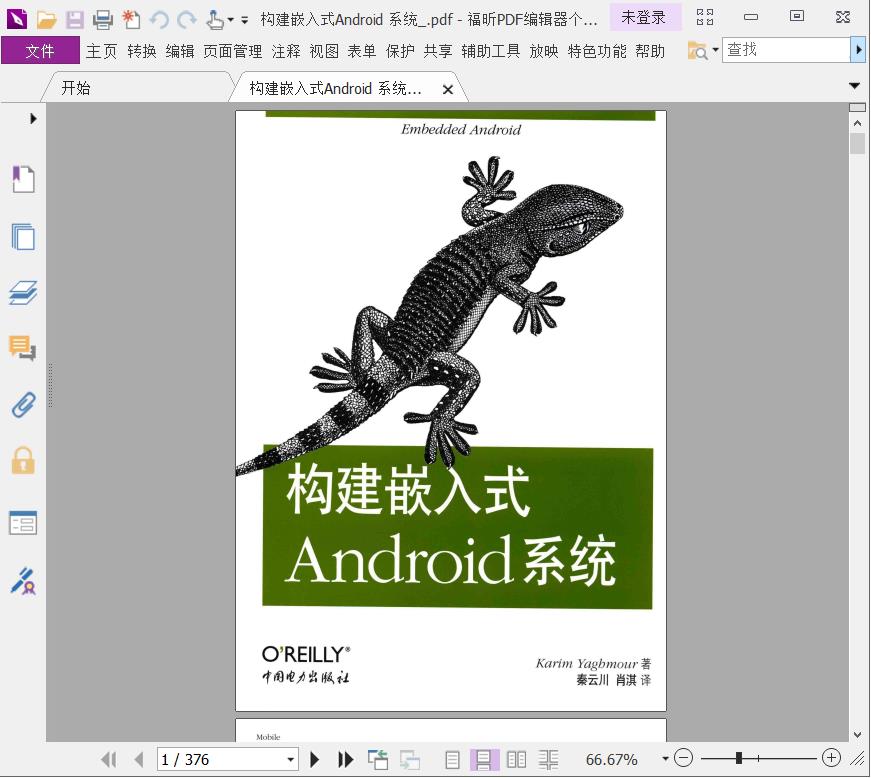Open a file with the folder icon
The image size is (871, 778).
point(47,20)
